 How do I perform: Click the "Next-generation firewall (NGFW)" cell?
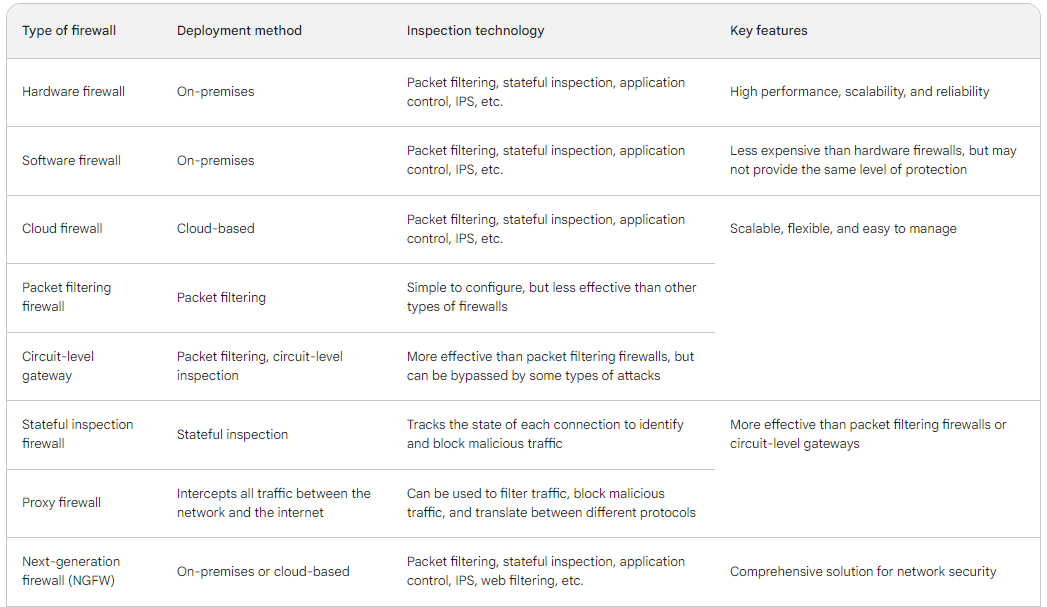71,571
